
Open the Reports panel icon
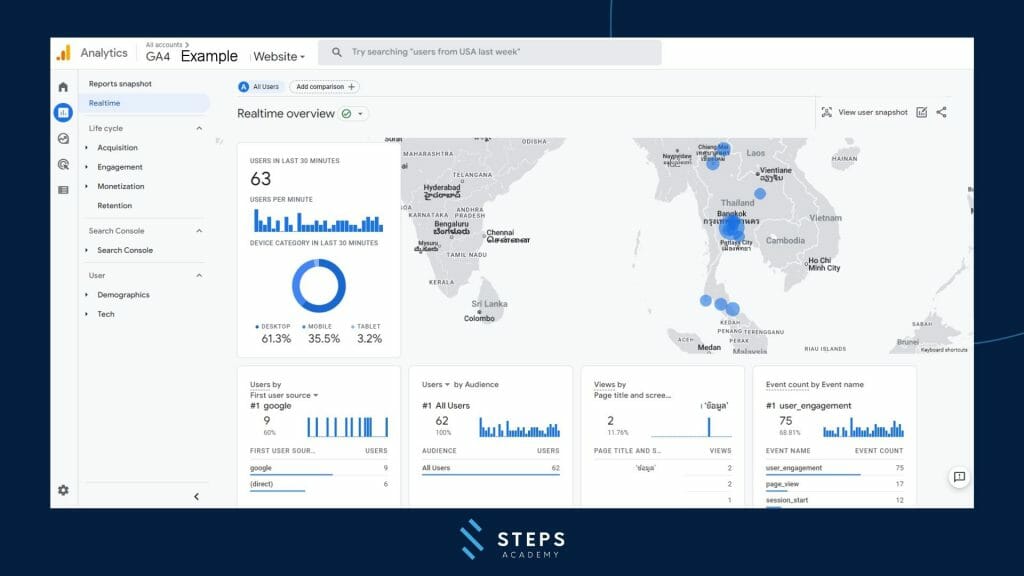pos(62,110)
